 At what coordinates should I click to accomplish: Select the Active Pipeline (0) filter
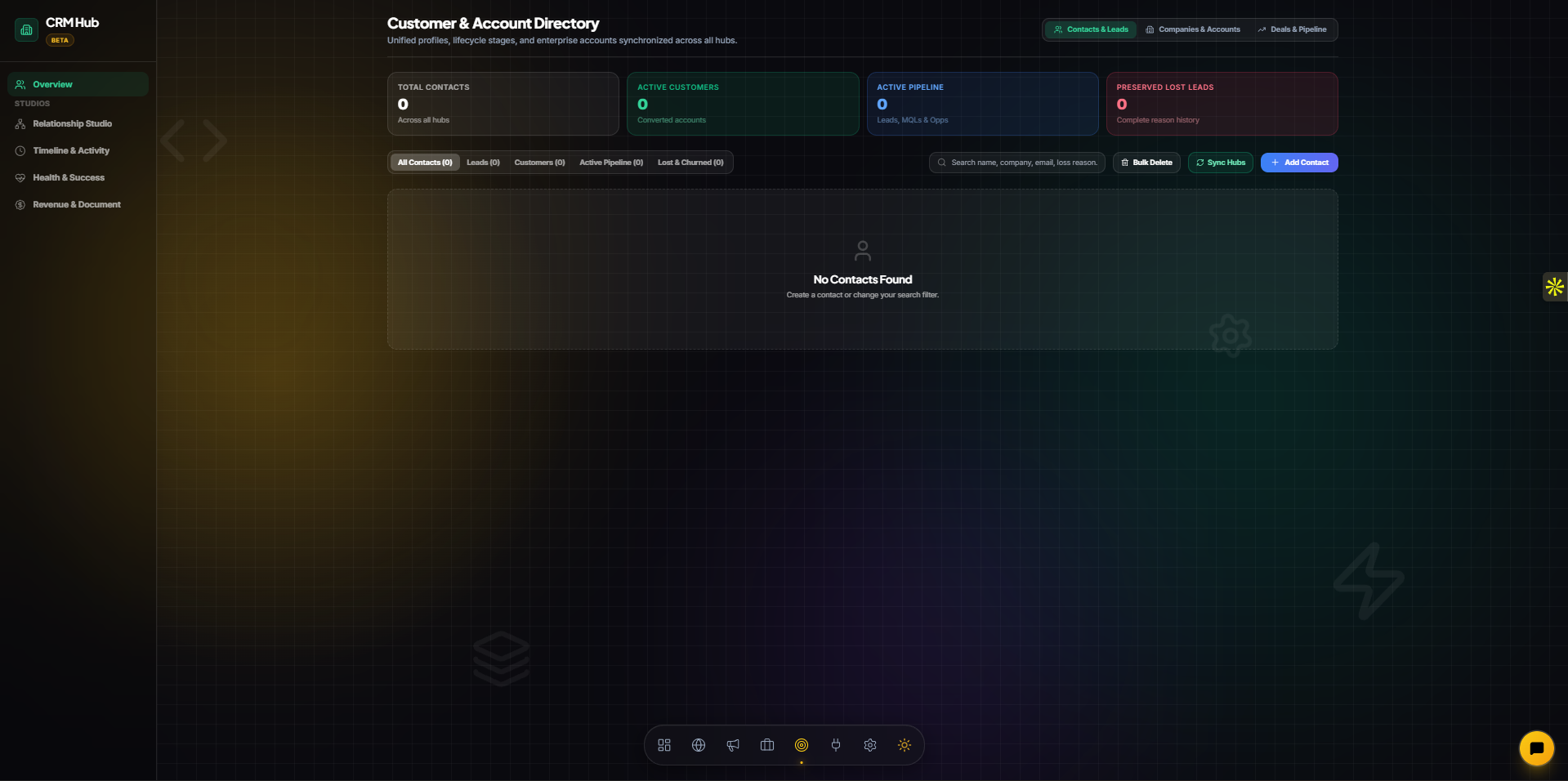click(x=611, y=163)
